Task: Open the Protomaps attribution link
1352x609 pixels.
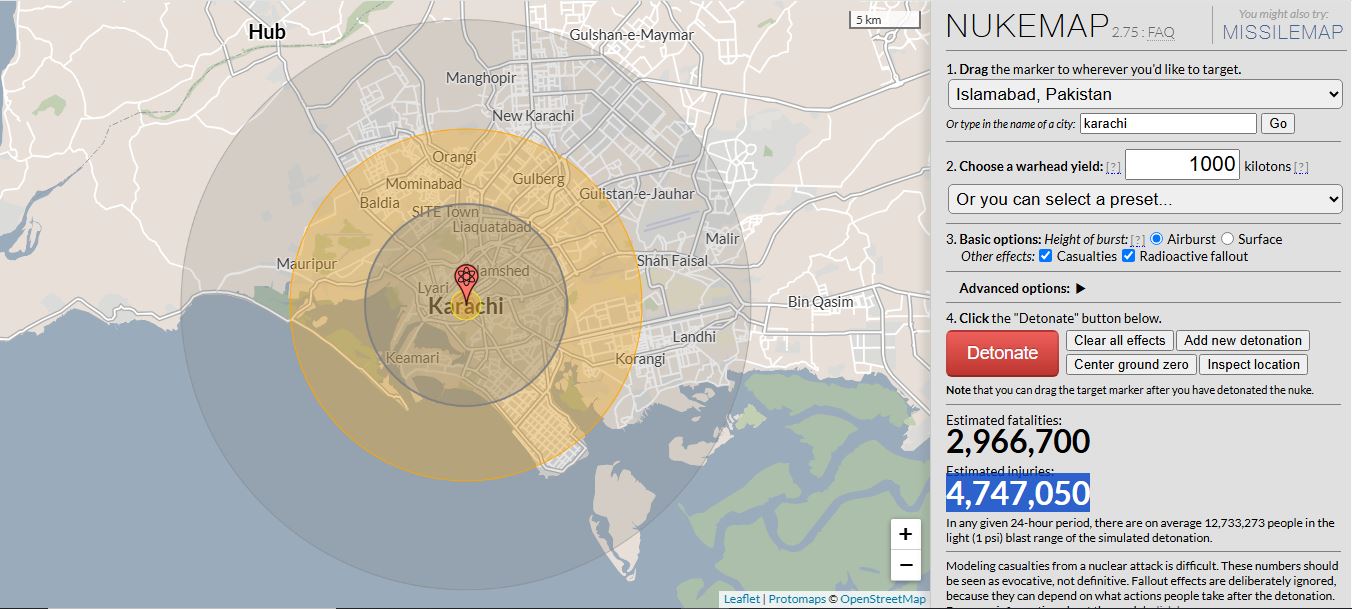Action: pyautogui.click(x=797, y=599)
